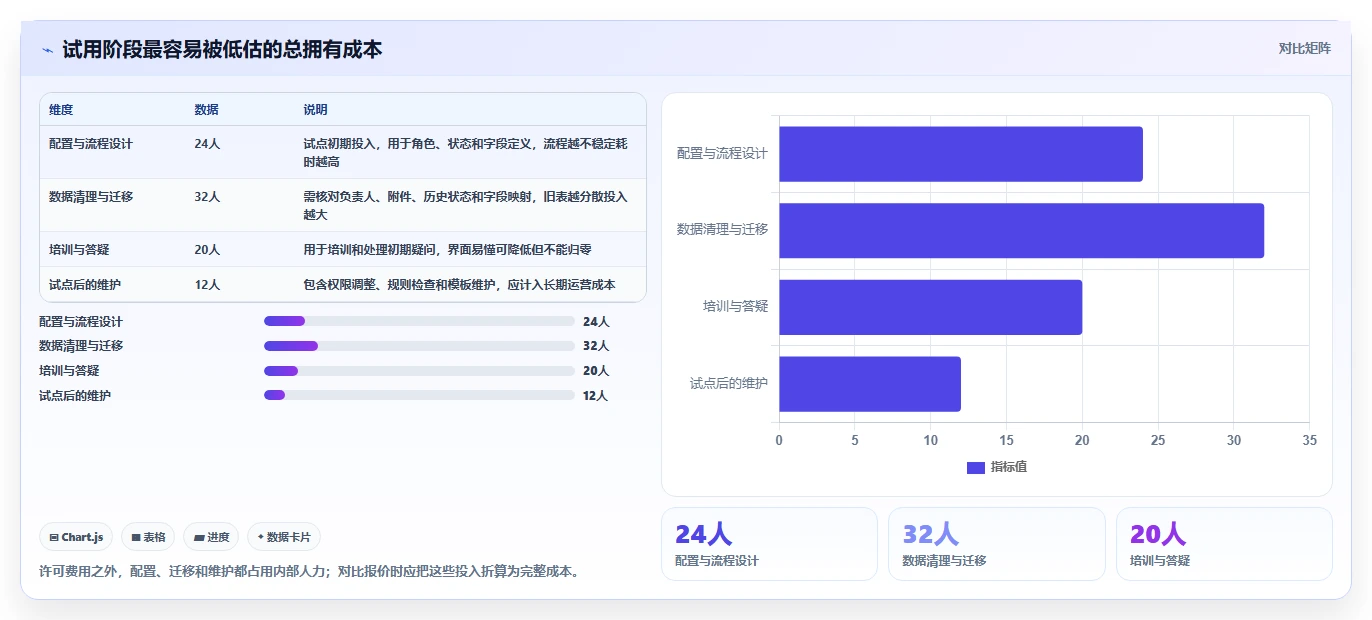Click the title 试用阶段最容易被低估的总拥有成本

point(222,49)
